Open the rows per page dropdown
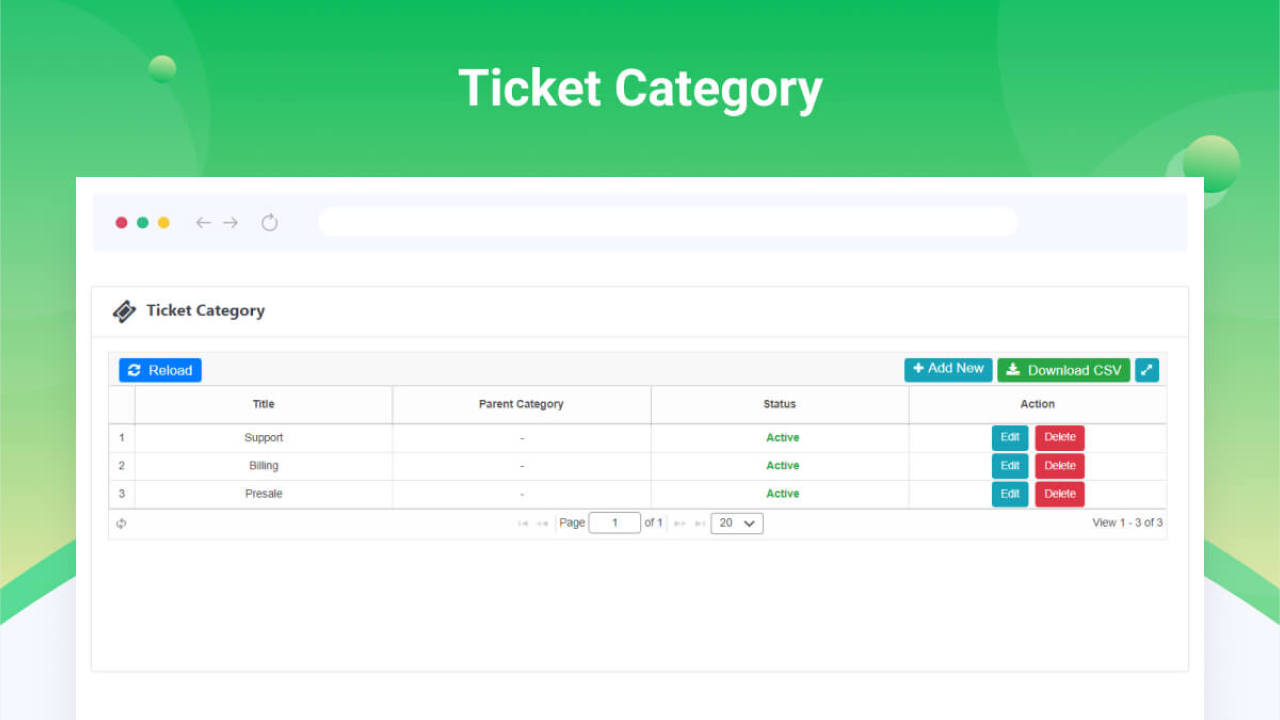 pos(737,523)
